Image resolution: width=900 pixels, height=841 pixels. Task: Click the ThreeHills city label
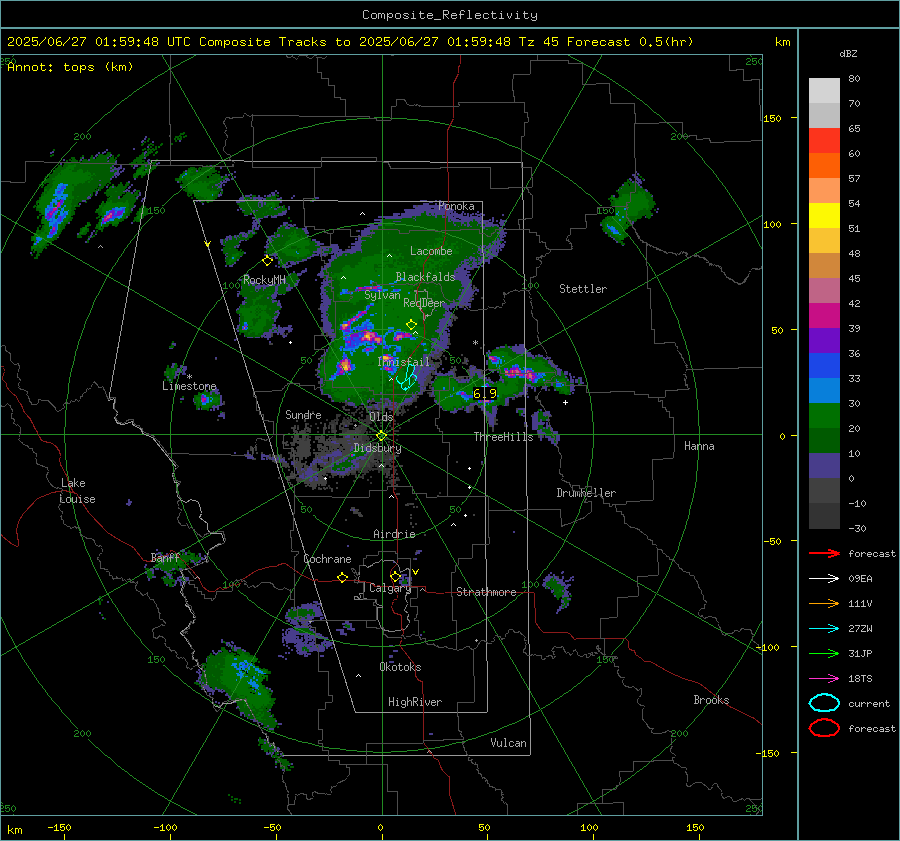point(503,437)
